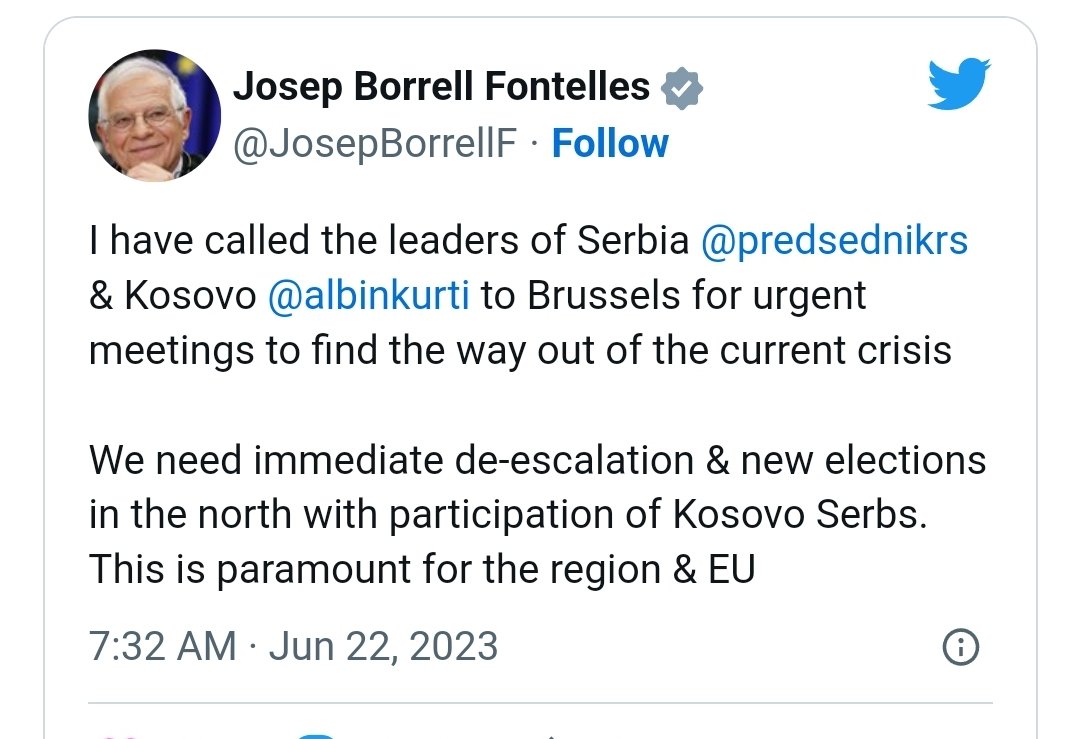Follow Josep Borrell Fontelles

point(610,144)
